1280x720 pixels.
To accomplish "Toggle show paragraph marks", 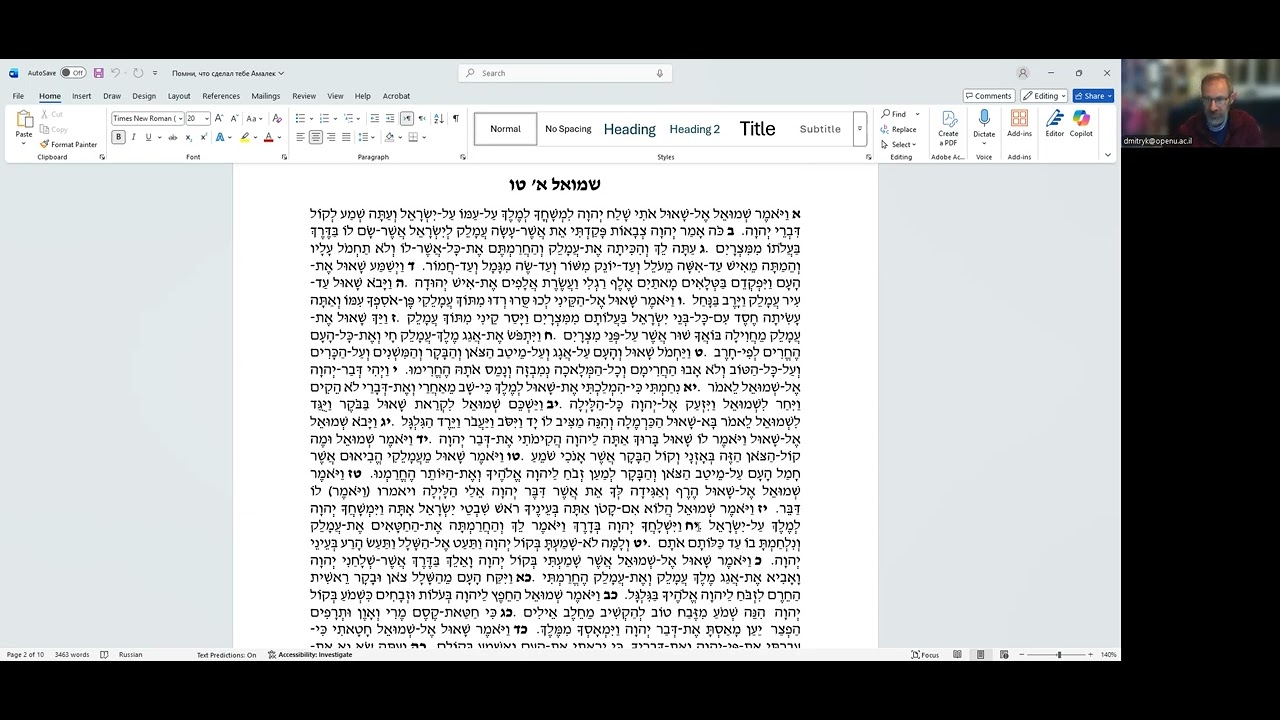I will tap(455, 118).
